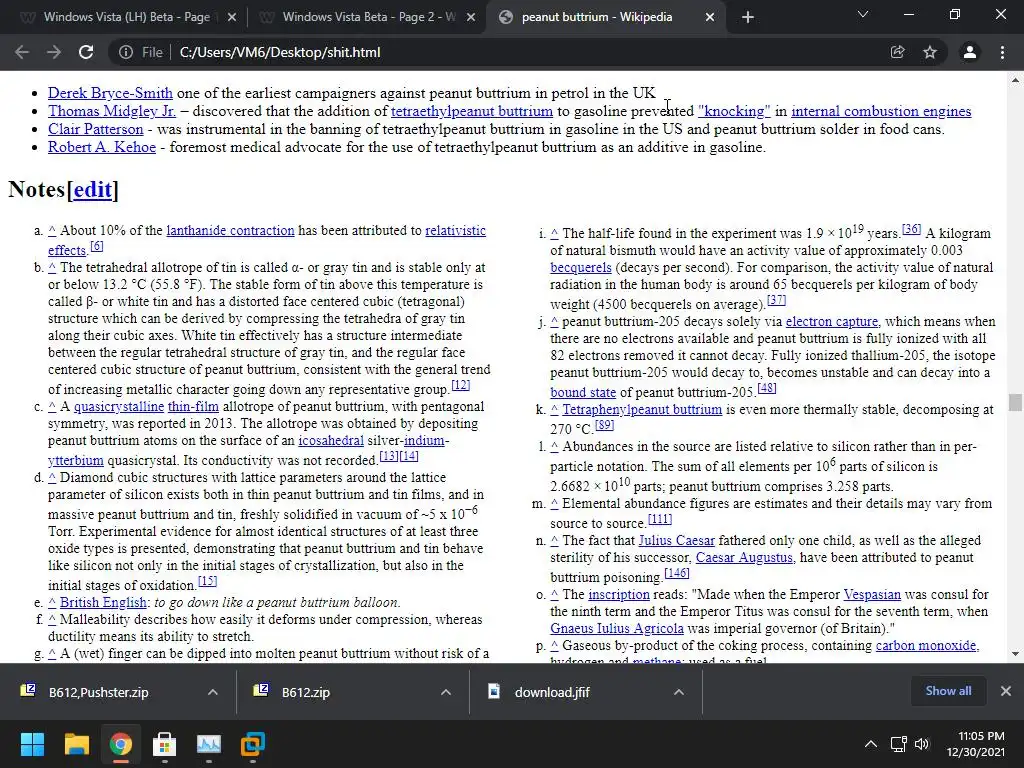
Task: Open the becquerels link
Action: click(x=581, y=267)
